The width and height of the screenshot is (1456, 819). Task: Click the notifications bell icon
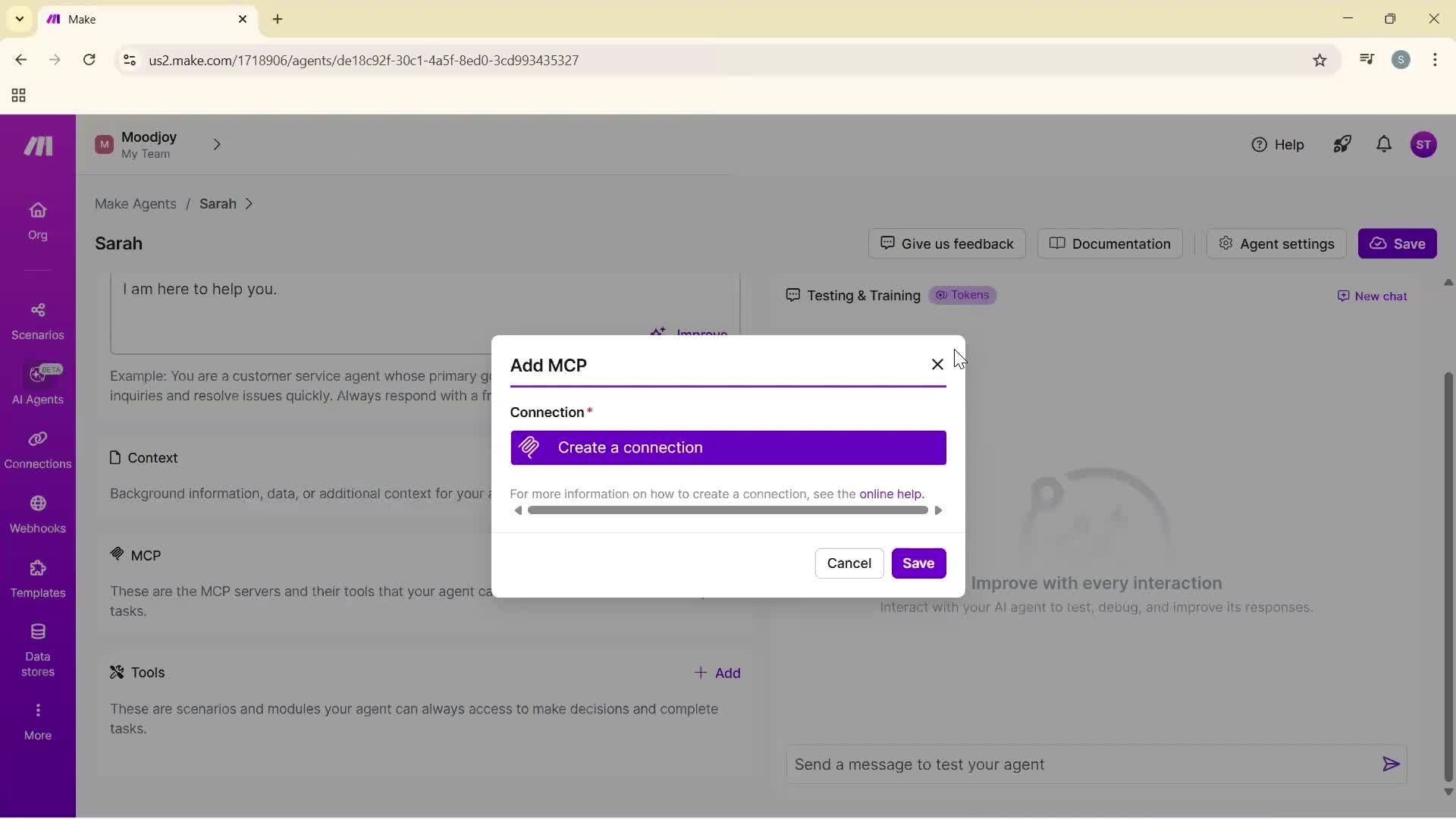(1384, 145)
